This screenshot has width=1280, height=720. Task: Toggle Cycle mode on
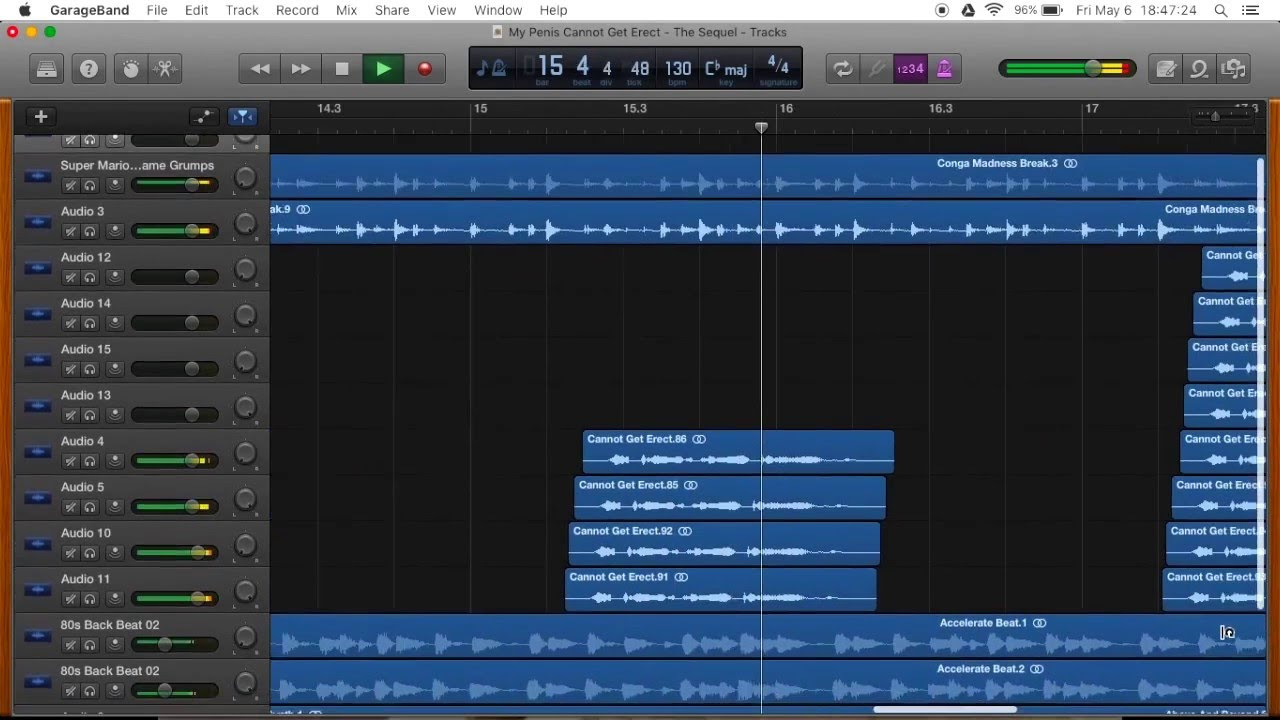coord(842,69)
